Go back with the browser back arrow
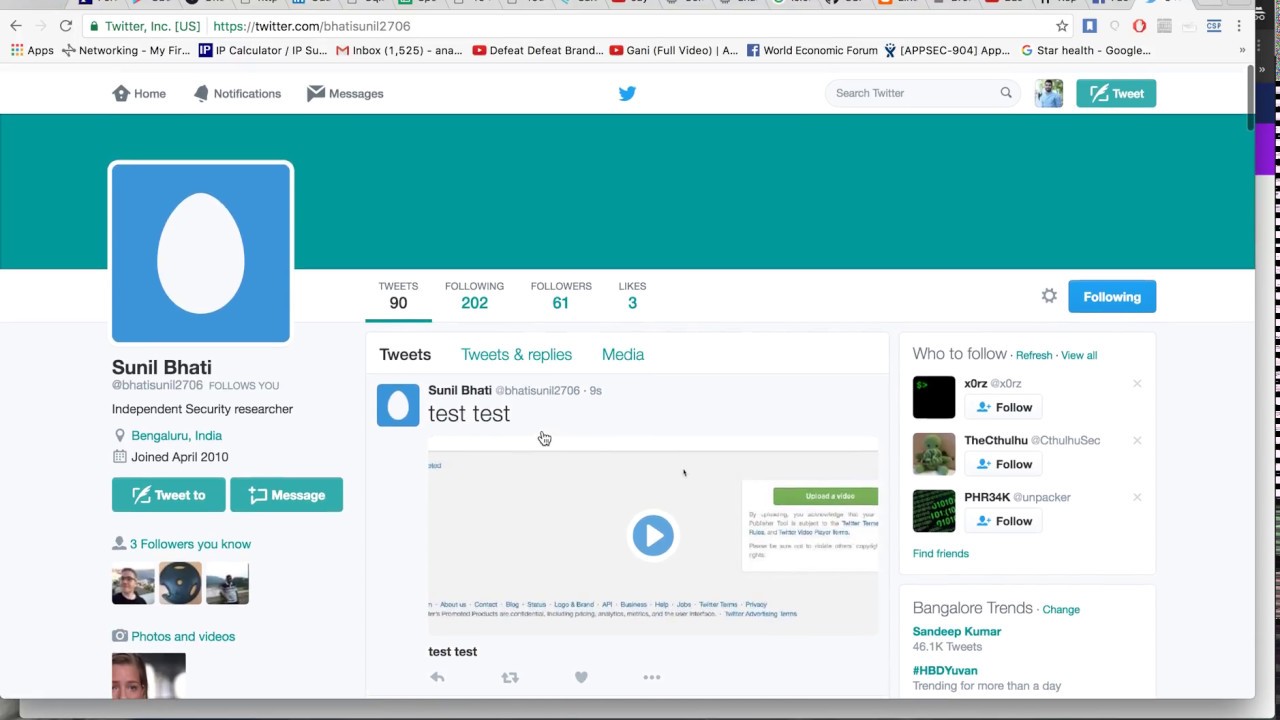The width and height of the screenshot is (1280, 720). [16, 26]
